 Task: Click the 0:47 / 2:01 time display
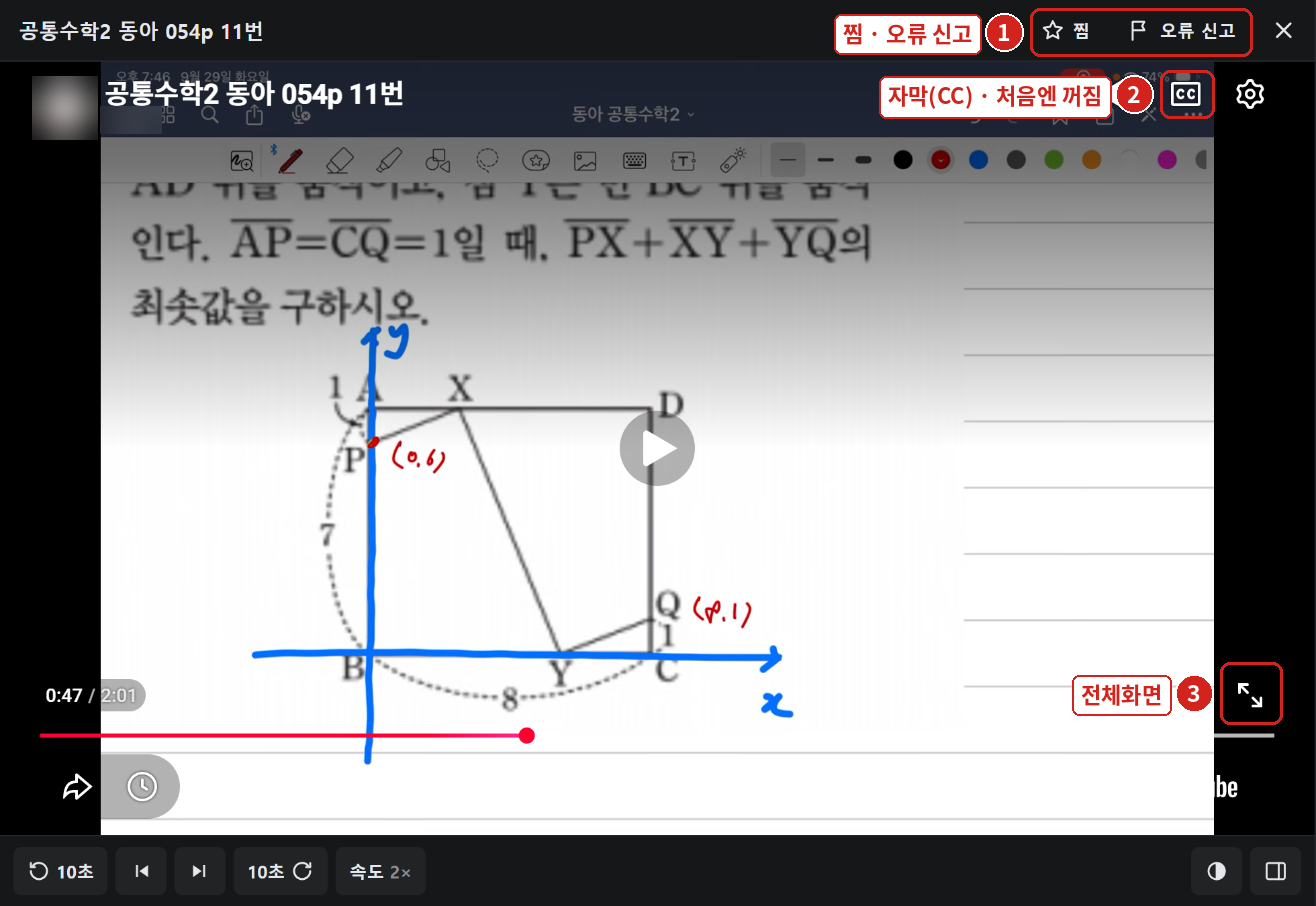(x=91, y=695)
